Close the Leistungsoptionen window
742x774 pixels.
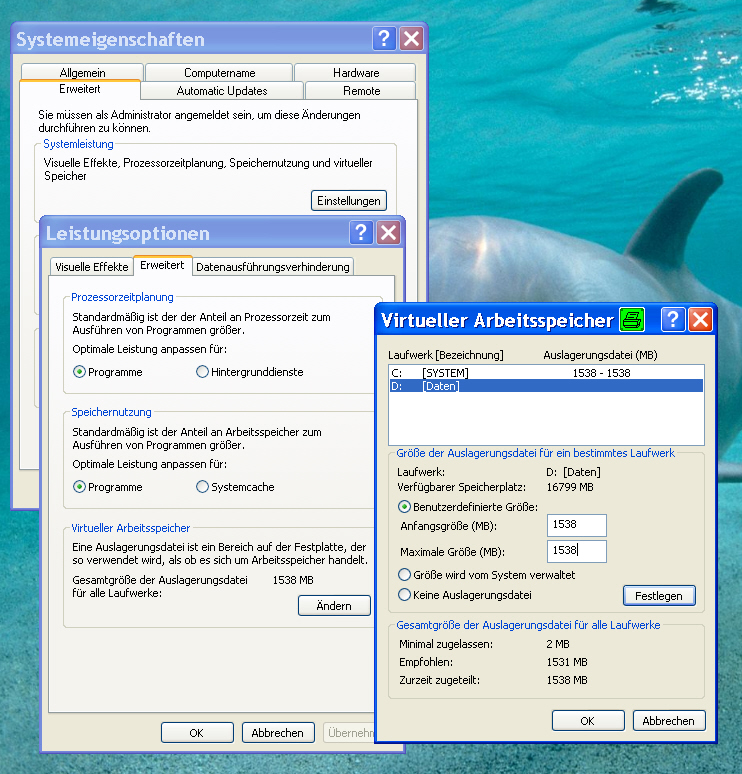[x=388, y=233]
